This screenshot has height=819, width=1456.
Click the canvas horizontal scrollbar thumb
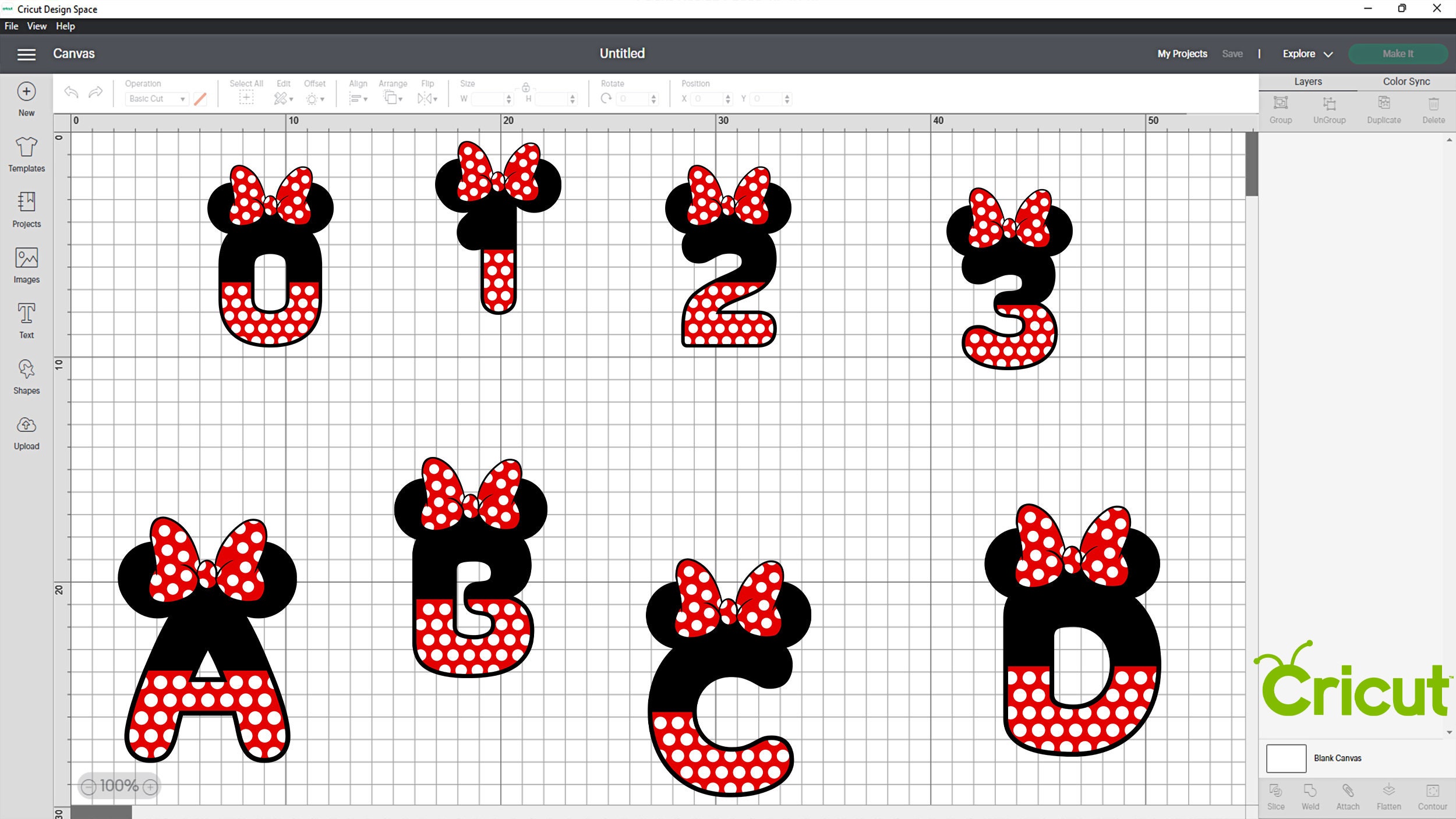[x=101, y=813]
